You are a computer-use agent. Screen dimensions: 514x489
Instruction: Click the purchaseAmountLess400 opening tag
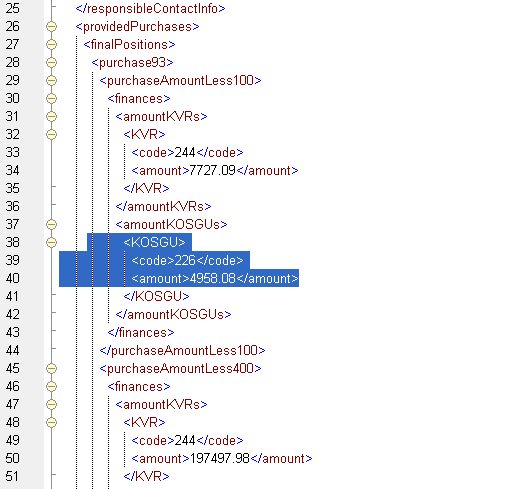pos(180,369)
